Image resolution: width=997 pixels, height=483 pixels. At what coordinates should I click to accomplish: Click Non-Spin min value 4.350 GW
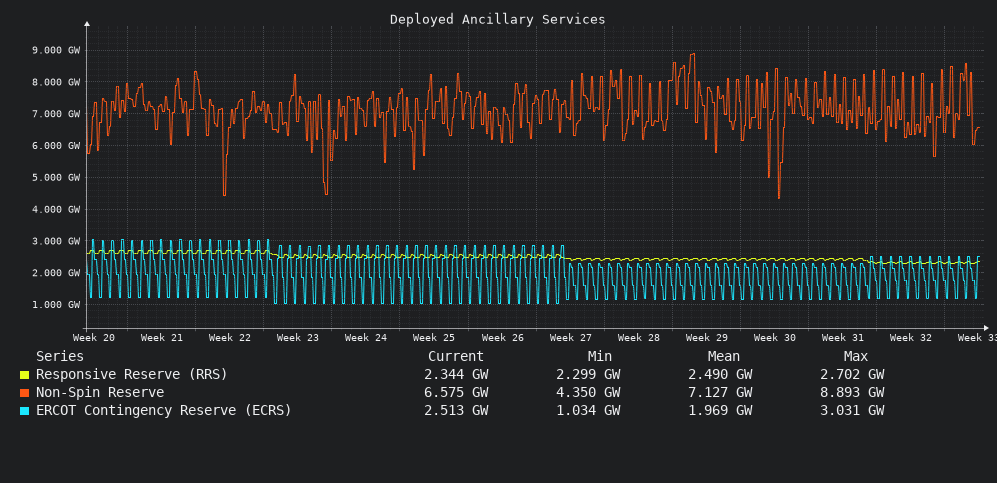(588, 393)
